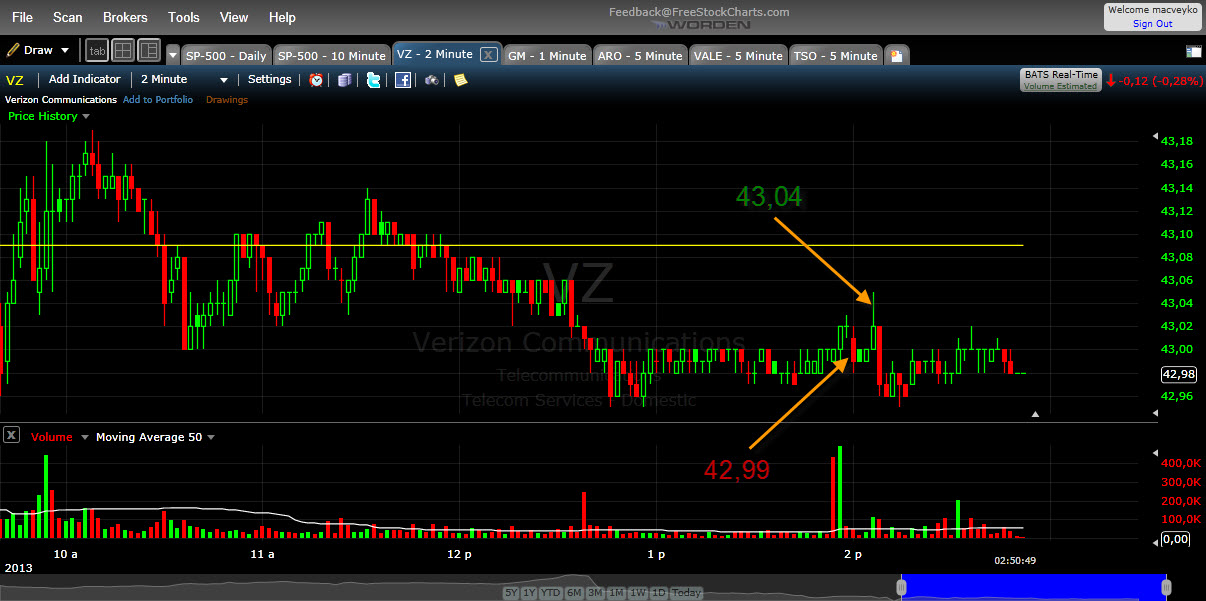Open the chart tabs list dropdown arrow
The image size is (1206, 601).
click(x=173, y=56)
